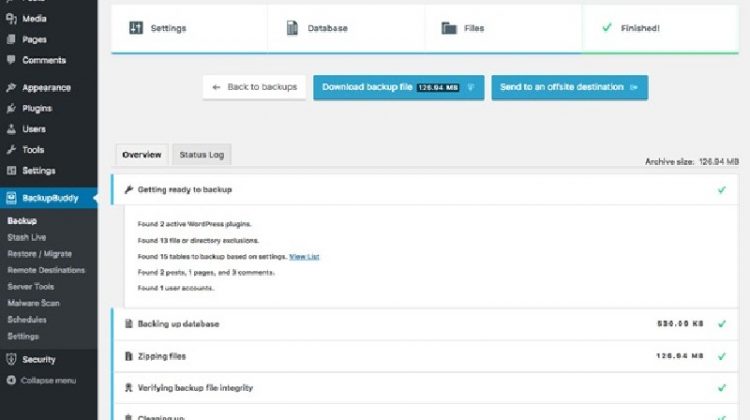
Task: Click Send to an offsite destination
Action: (x=570, y=87)
